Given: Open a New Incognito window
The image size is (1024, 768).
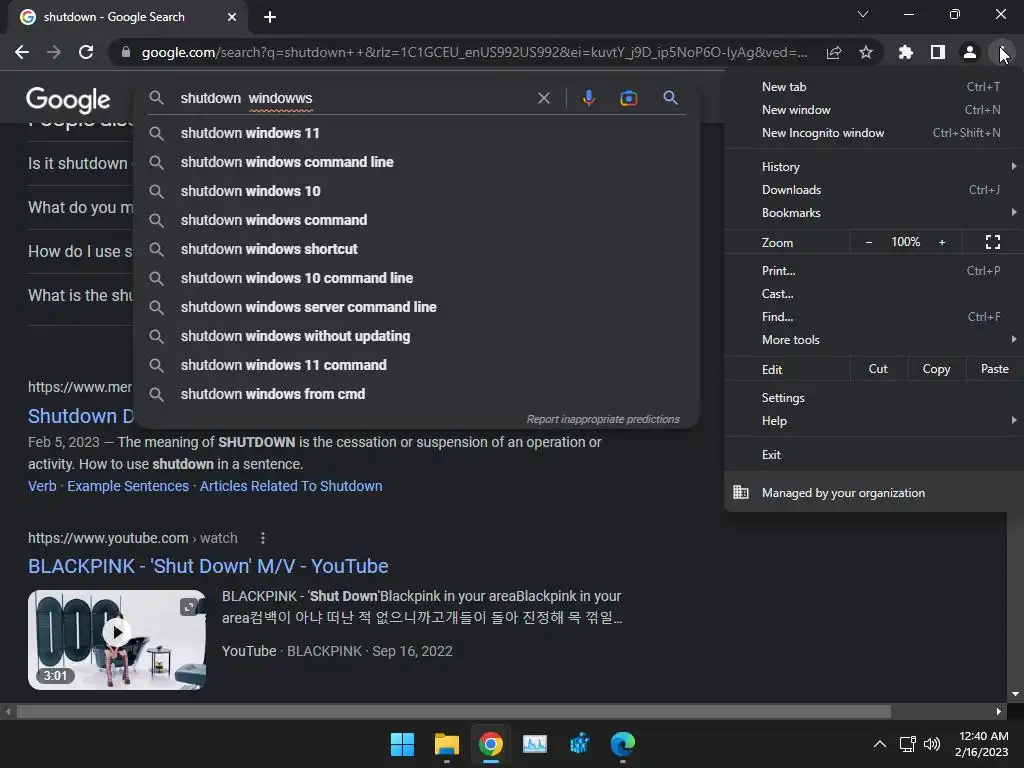Looking at the screenshot, I should click(874, 133).
